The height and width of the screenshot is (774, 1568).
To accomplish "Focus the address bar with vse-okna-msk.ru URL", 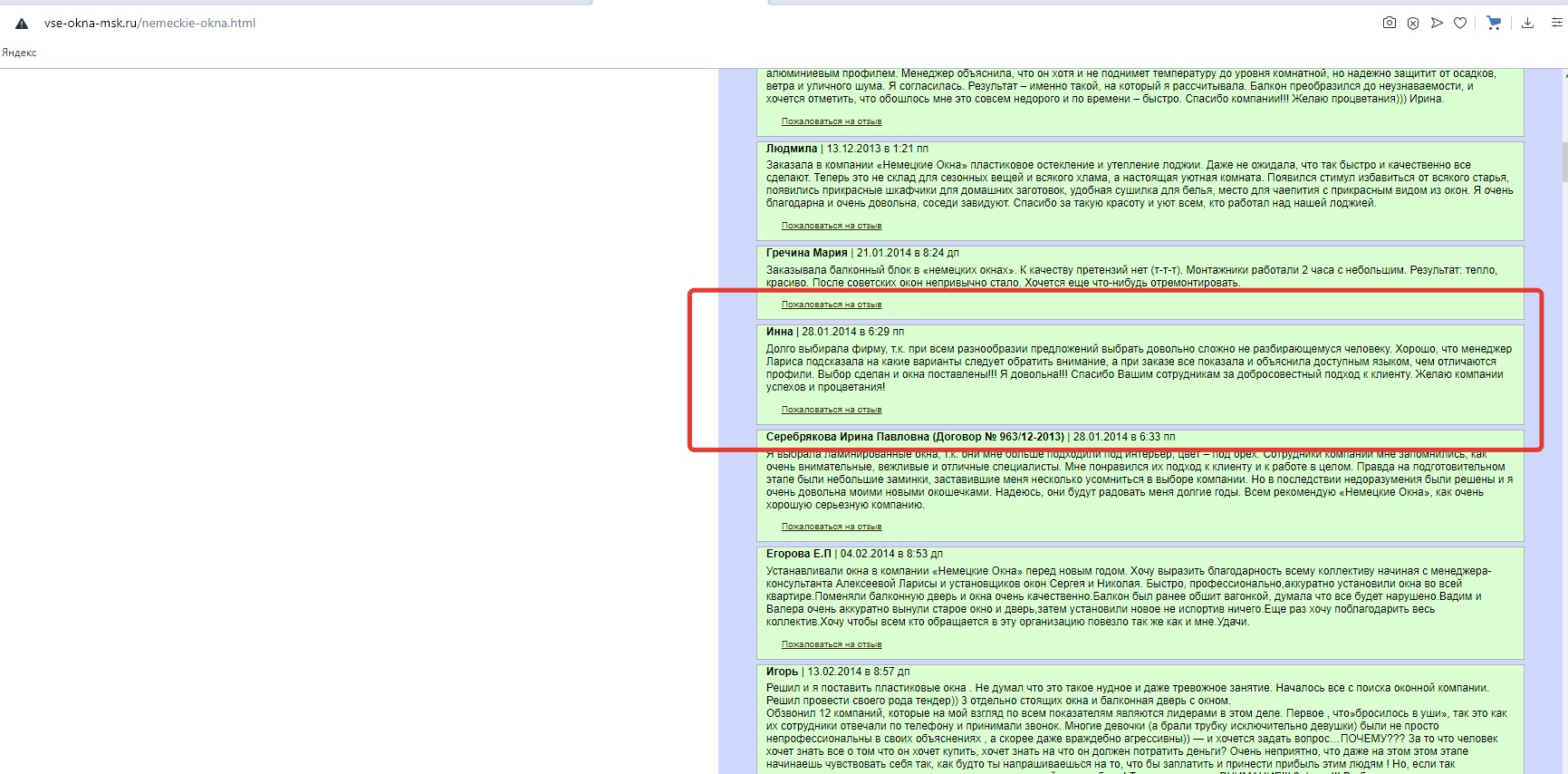I will (x=150, y=24).
